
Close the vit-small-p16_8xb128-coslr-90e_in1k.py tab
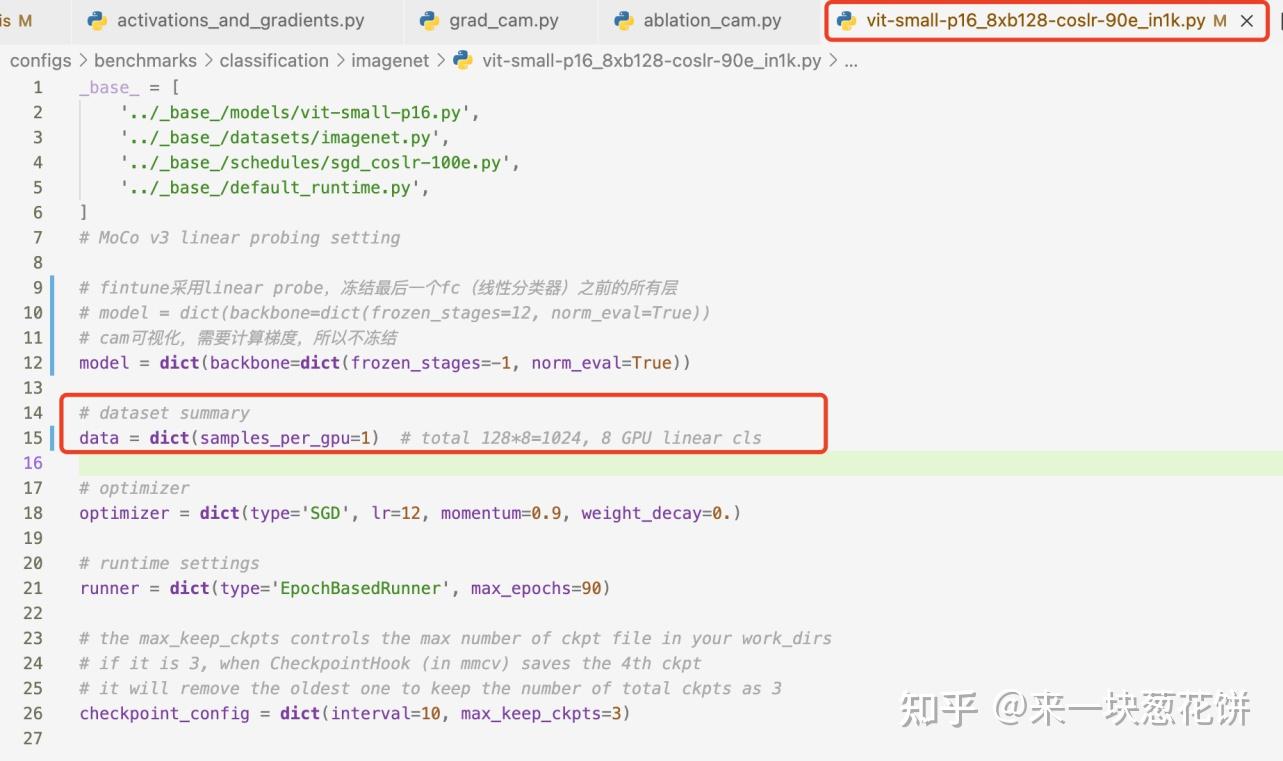(1246, 21)
